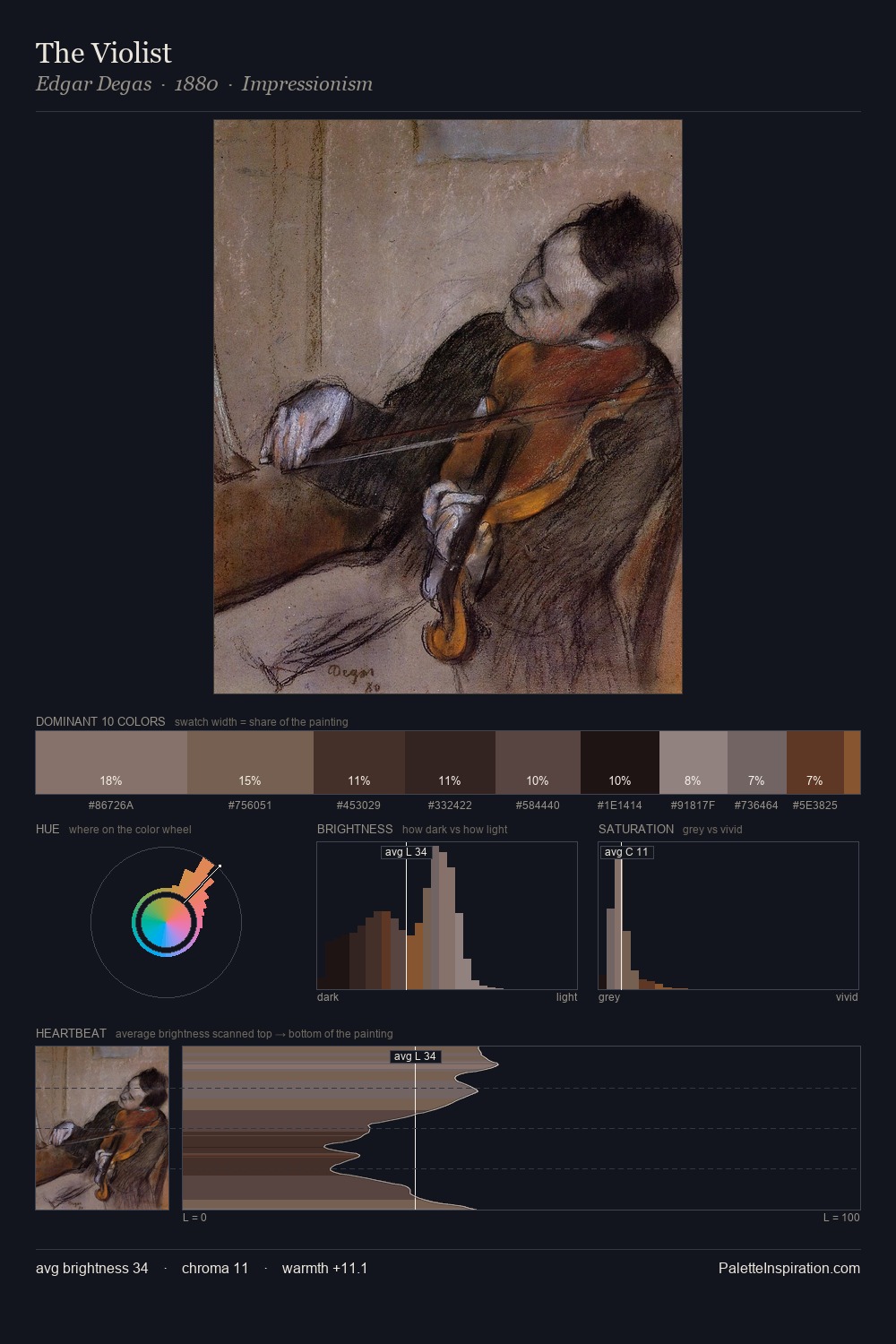This screenshot has width=896, height=1344.
Task: Click the rainbow hue color wheel center
Action: click(x=166, y=922)
